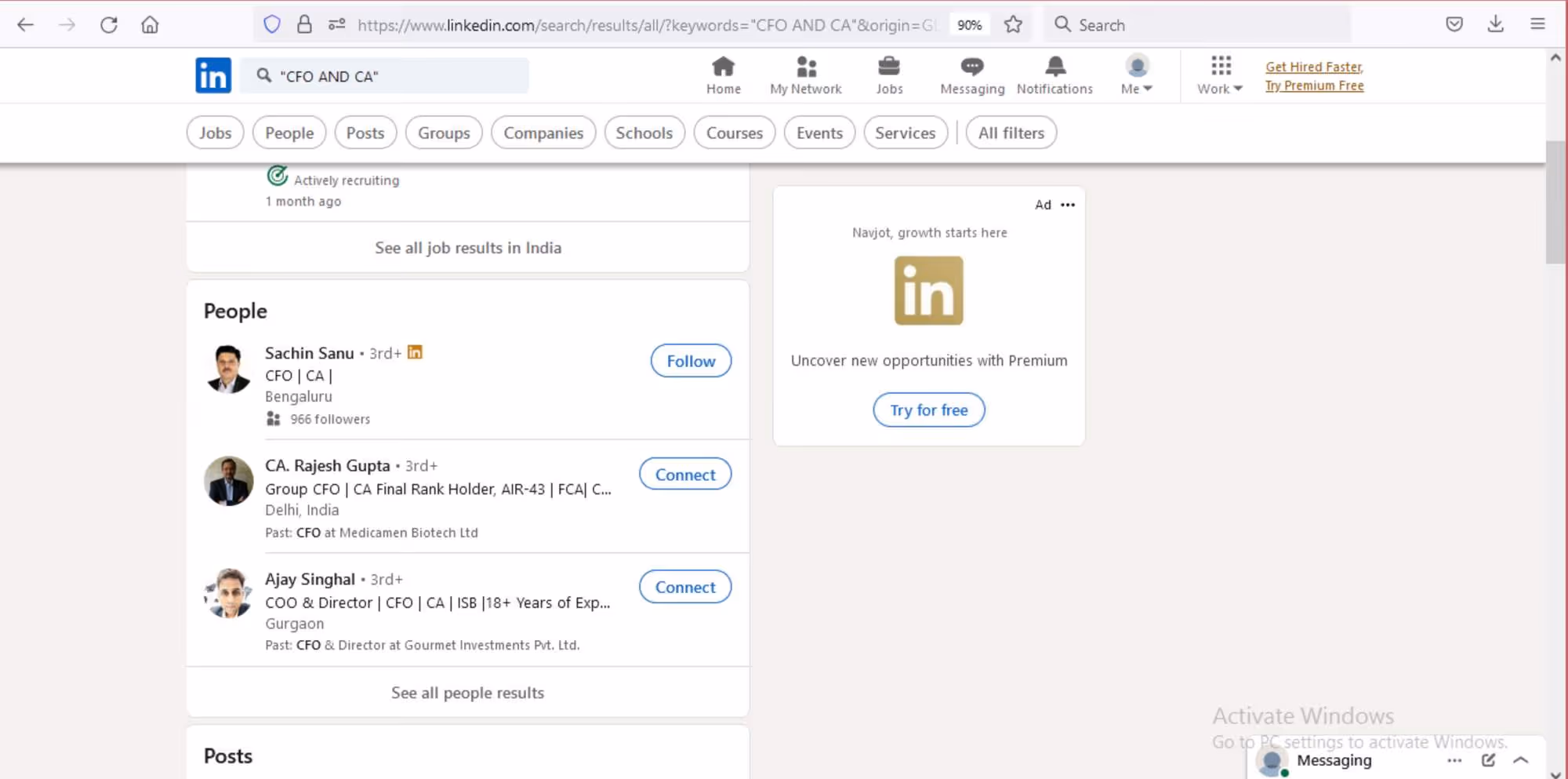Bookmark this page with the star
Viewport: 1568px width, 779px height.
1013,24
